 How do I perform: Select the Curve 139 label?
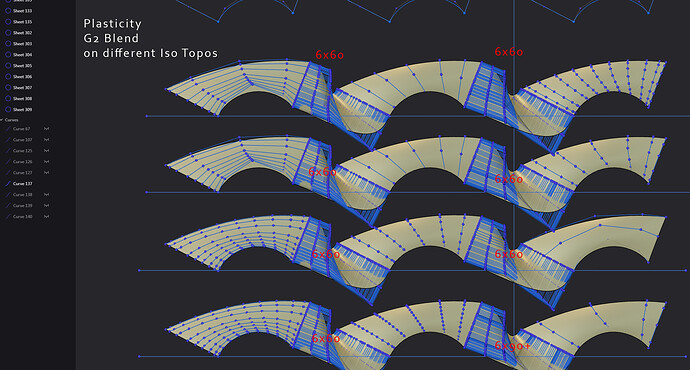click(x=22, y=205)
